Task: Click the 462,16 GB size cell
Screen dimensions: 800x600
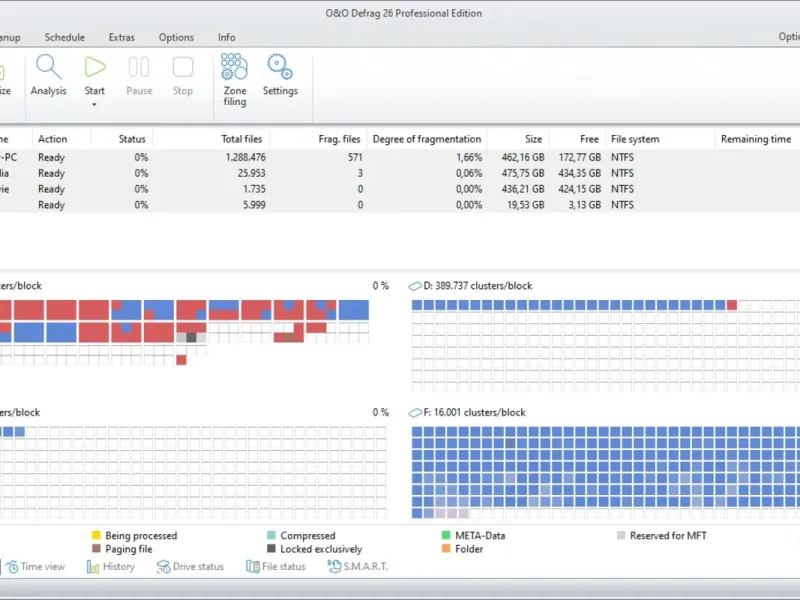Action: tap(523, 157)
